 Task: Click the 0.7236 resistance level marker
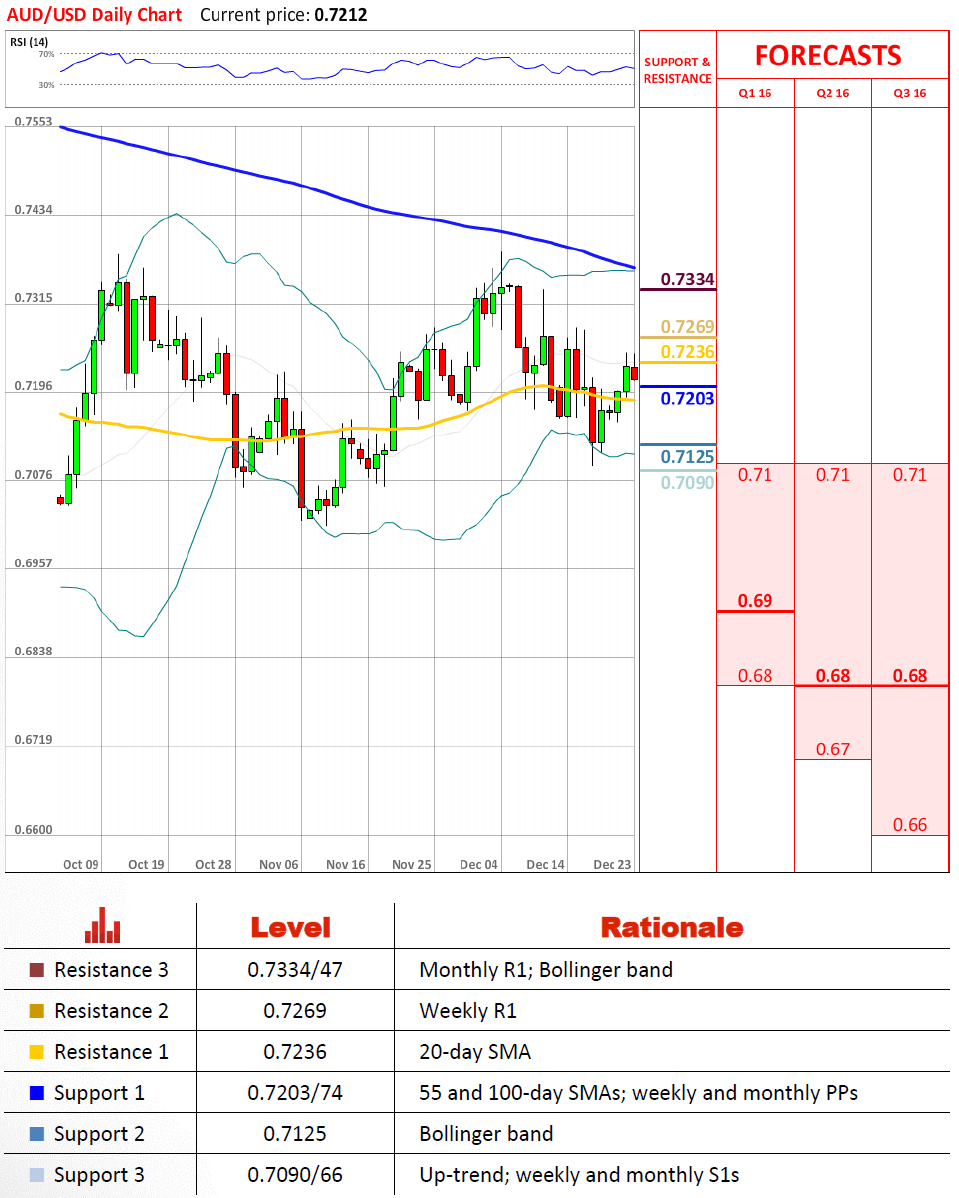[x=687, y=352]
